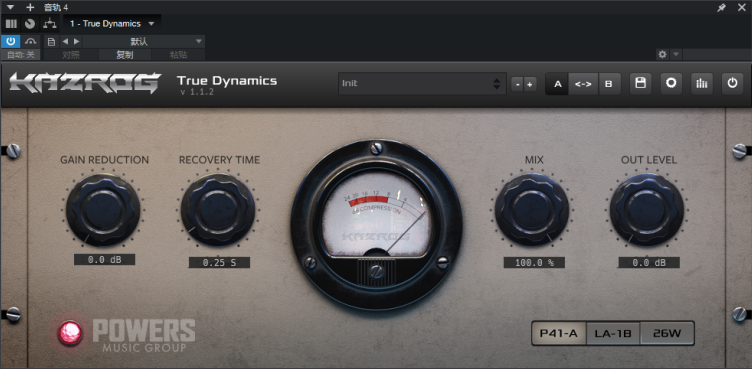Open the routing view icon
The height and width of the screenshot is (369, 752).
[49, 24]
